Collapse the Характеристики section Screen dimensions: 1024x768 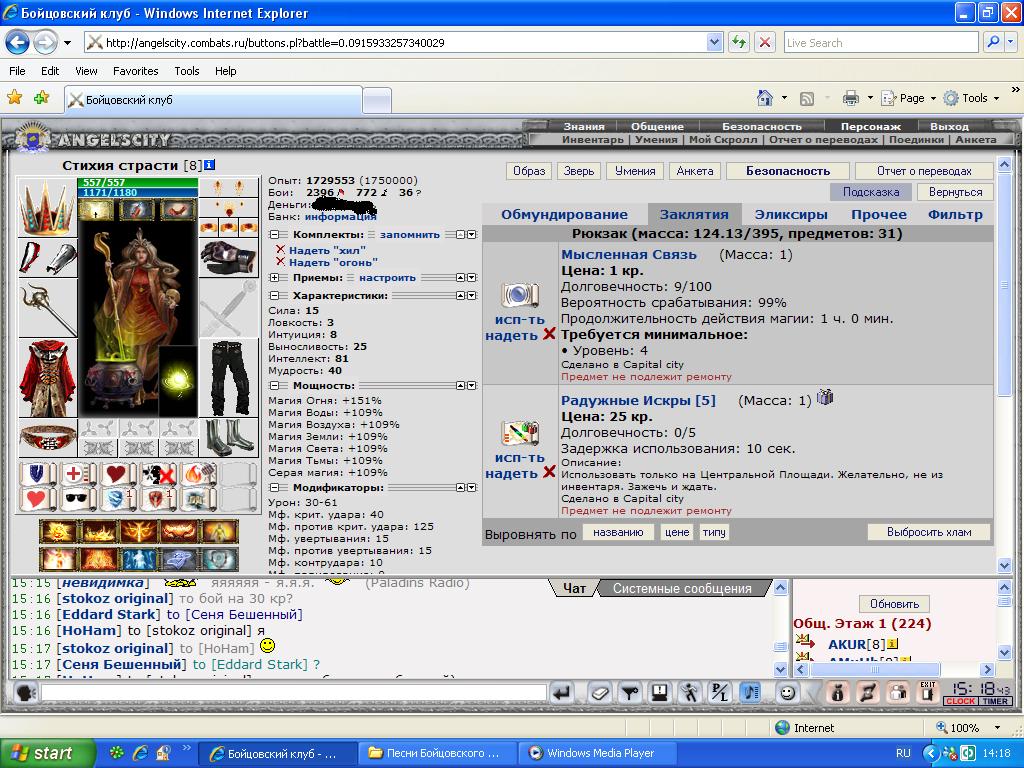(x=274, y=296)
